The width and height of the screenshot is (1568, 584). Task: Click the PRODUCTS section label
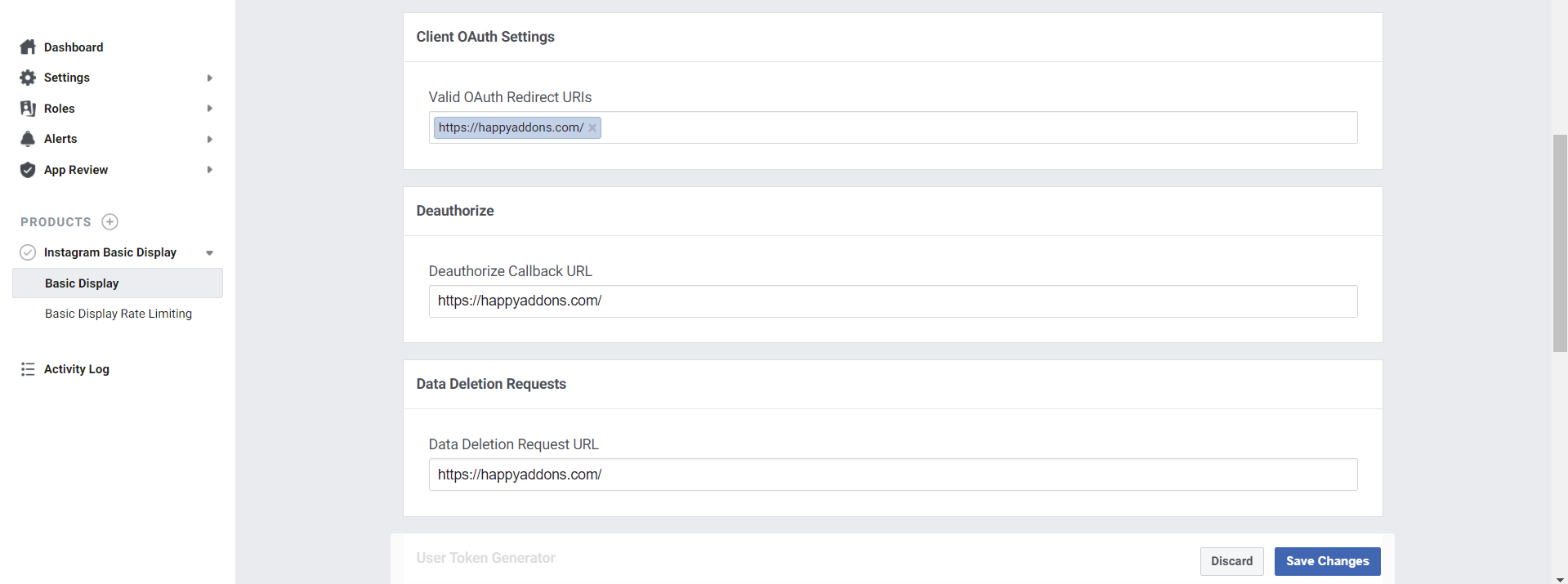coord(56,222)
